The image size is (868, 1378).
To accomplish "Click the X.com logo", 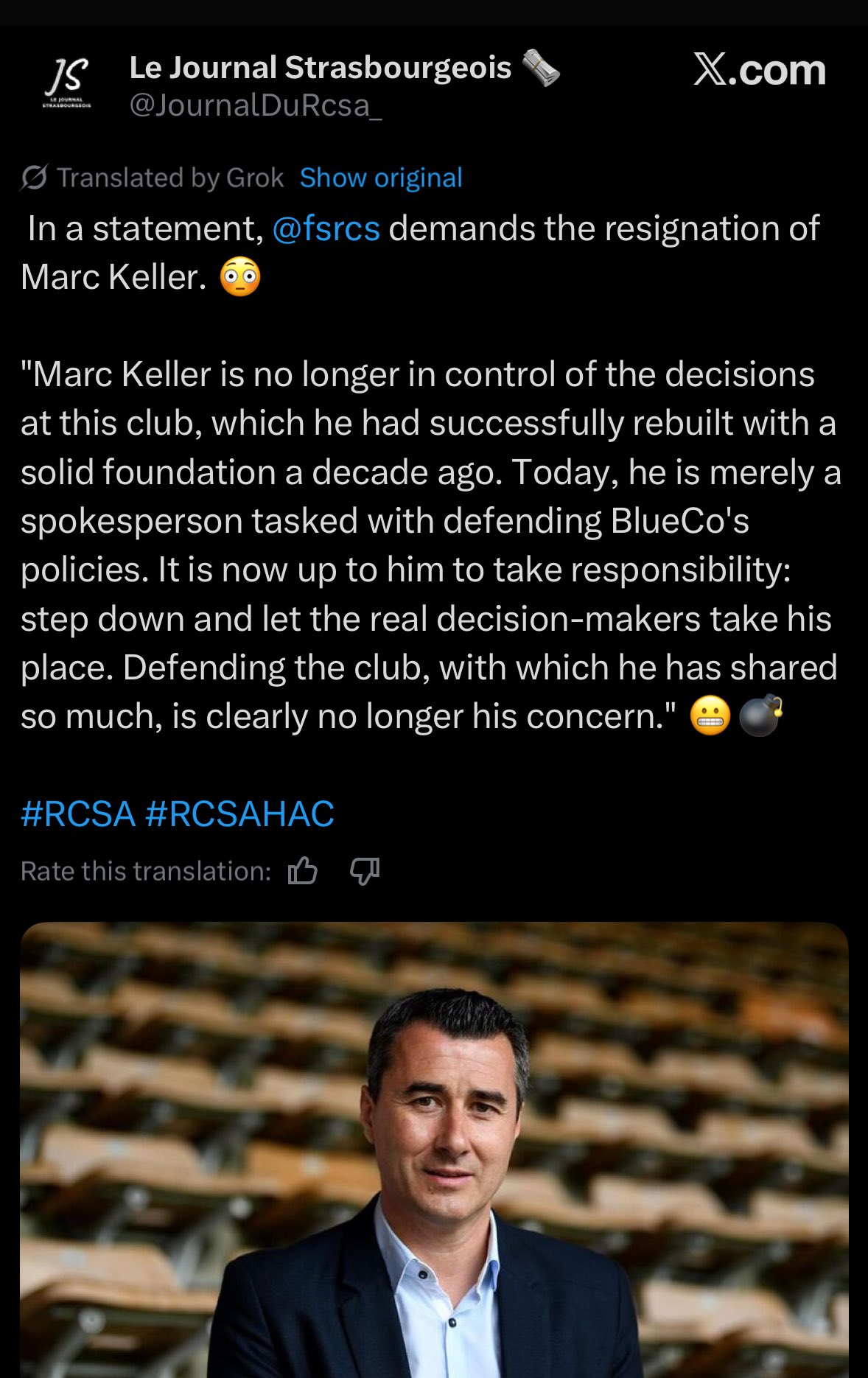I will pyautogui.click(x=759, y=71).
